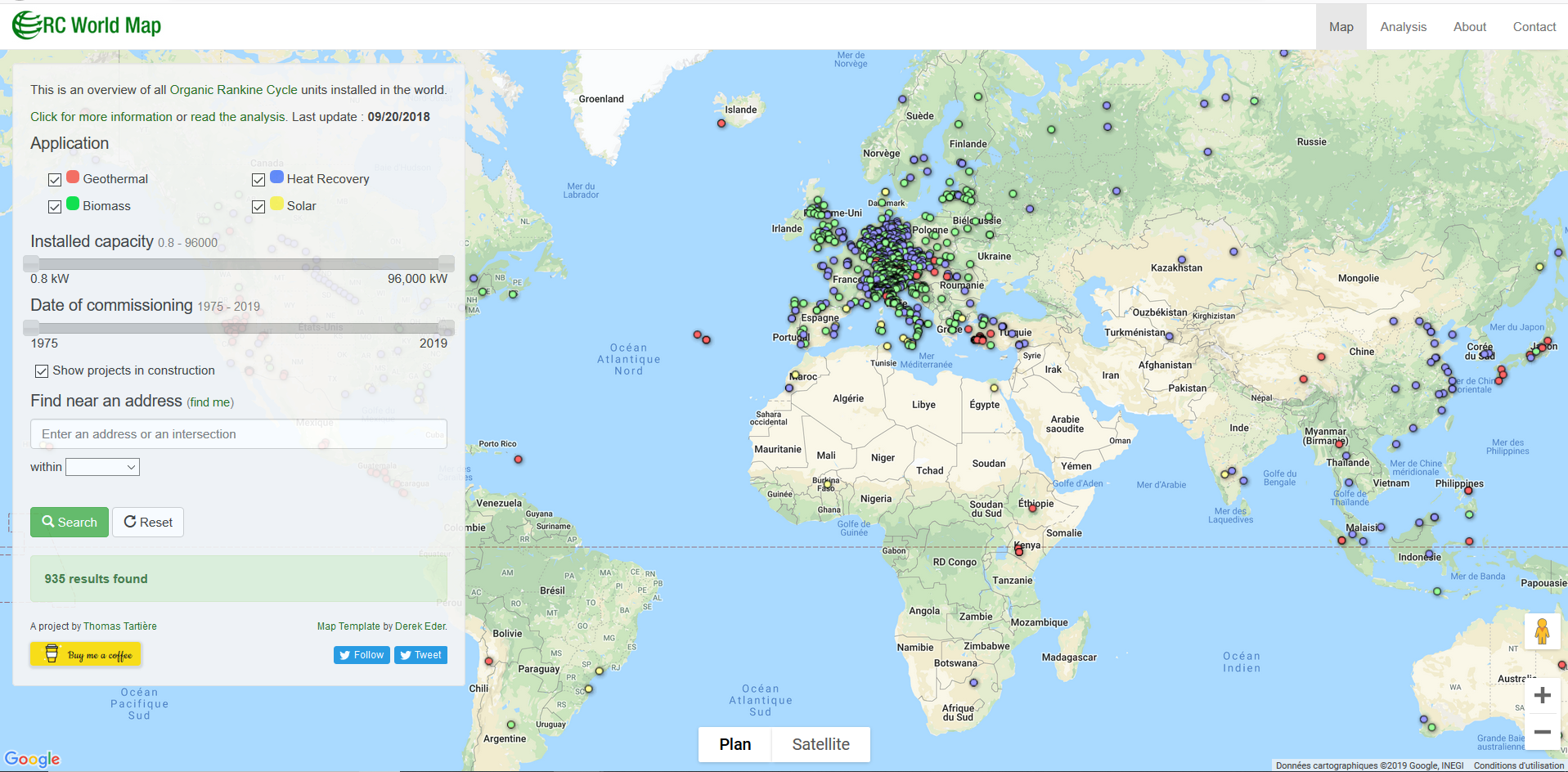Viewport: 1568px width, 772px height.
Task: Click the address input field
Action: pos(239,434)
